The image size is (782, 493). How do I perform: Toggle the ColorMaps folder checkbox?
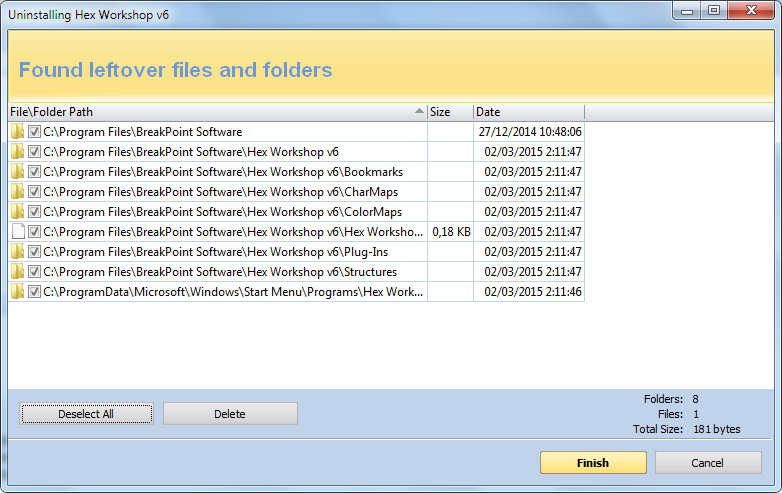(x=34, y=211)
